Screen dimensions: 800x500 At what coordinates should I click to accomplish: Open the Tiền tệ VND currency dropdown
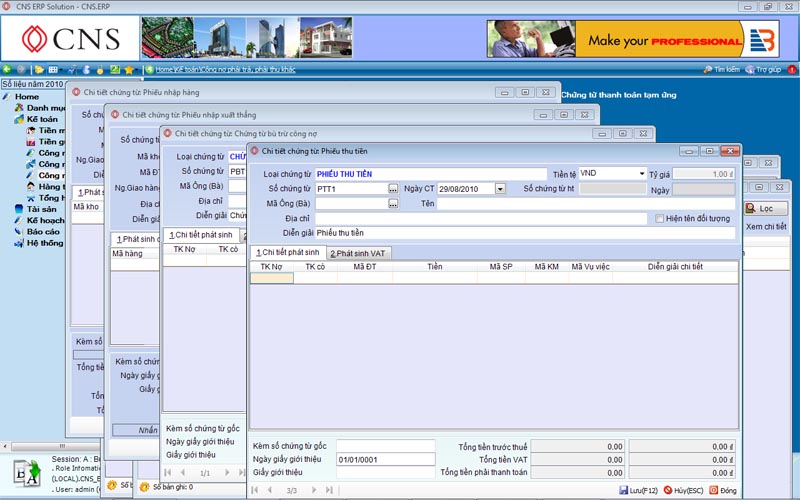pos(641,174)
